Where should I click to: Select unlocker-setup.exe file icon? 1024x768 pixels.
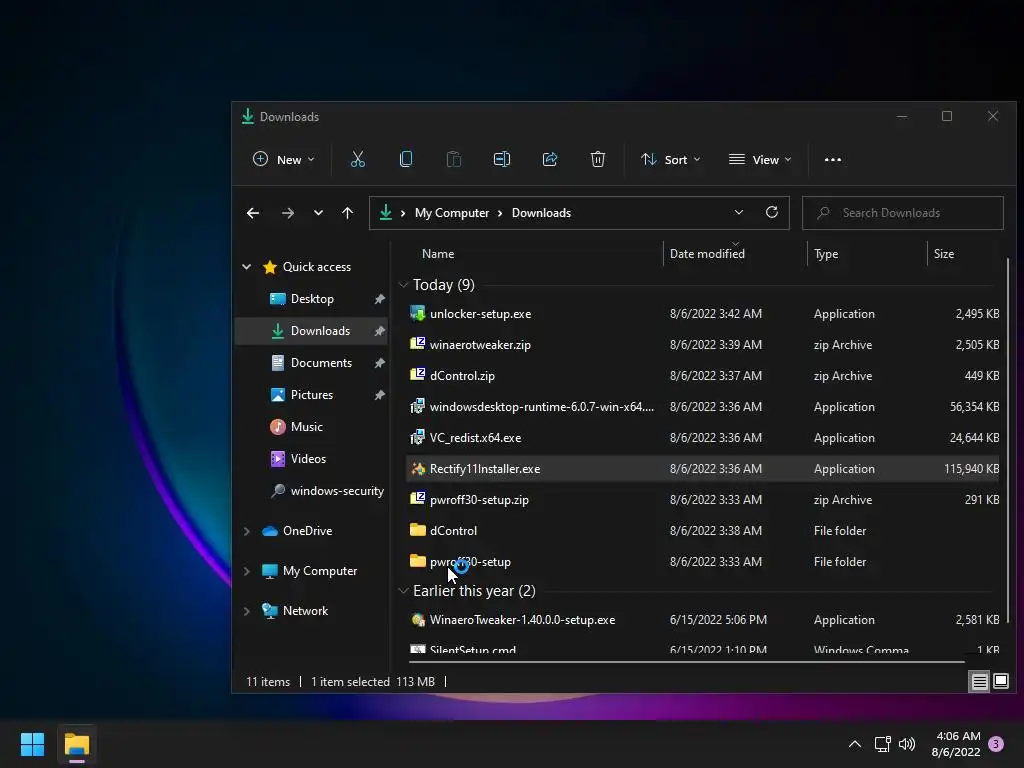[x=417, y=313]
